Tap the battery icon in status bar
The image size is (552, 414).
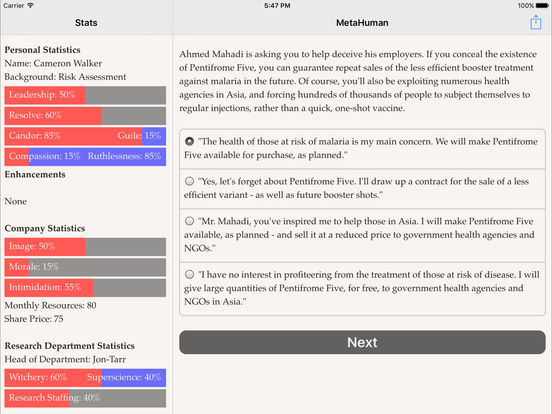pos(542,6)
